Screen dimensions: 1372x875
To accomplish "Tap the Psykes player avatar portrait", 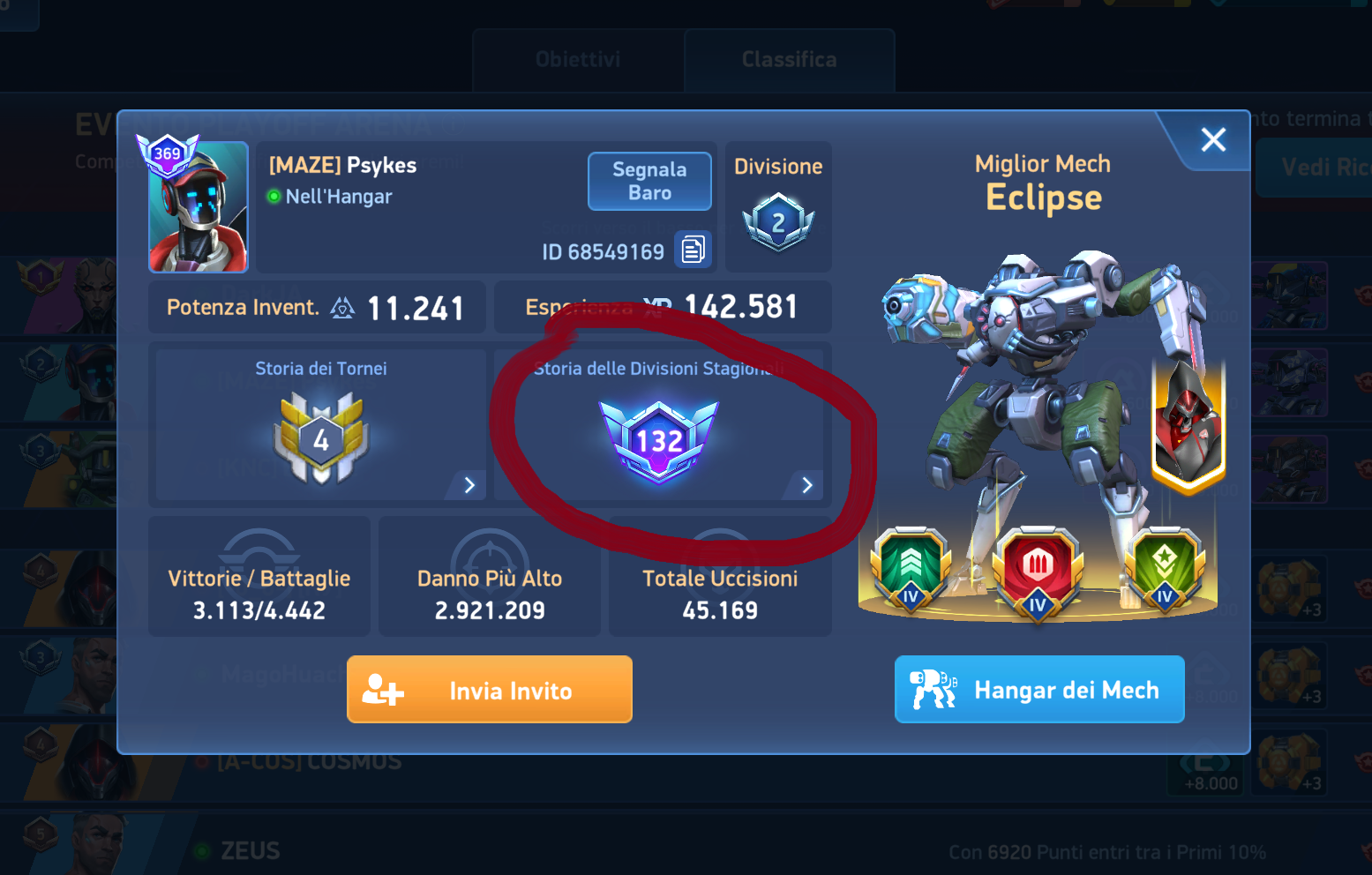I will pos(199,207).
